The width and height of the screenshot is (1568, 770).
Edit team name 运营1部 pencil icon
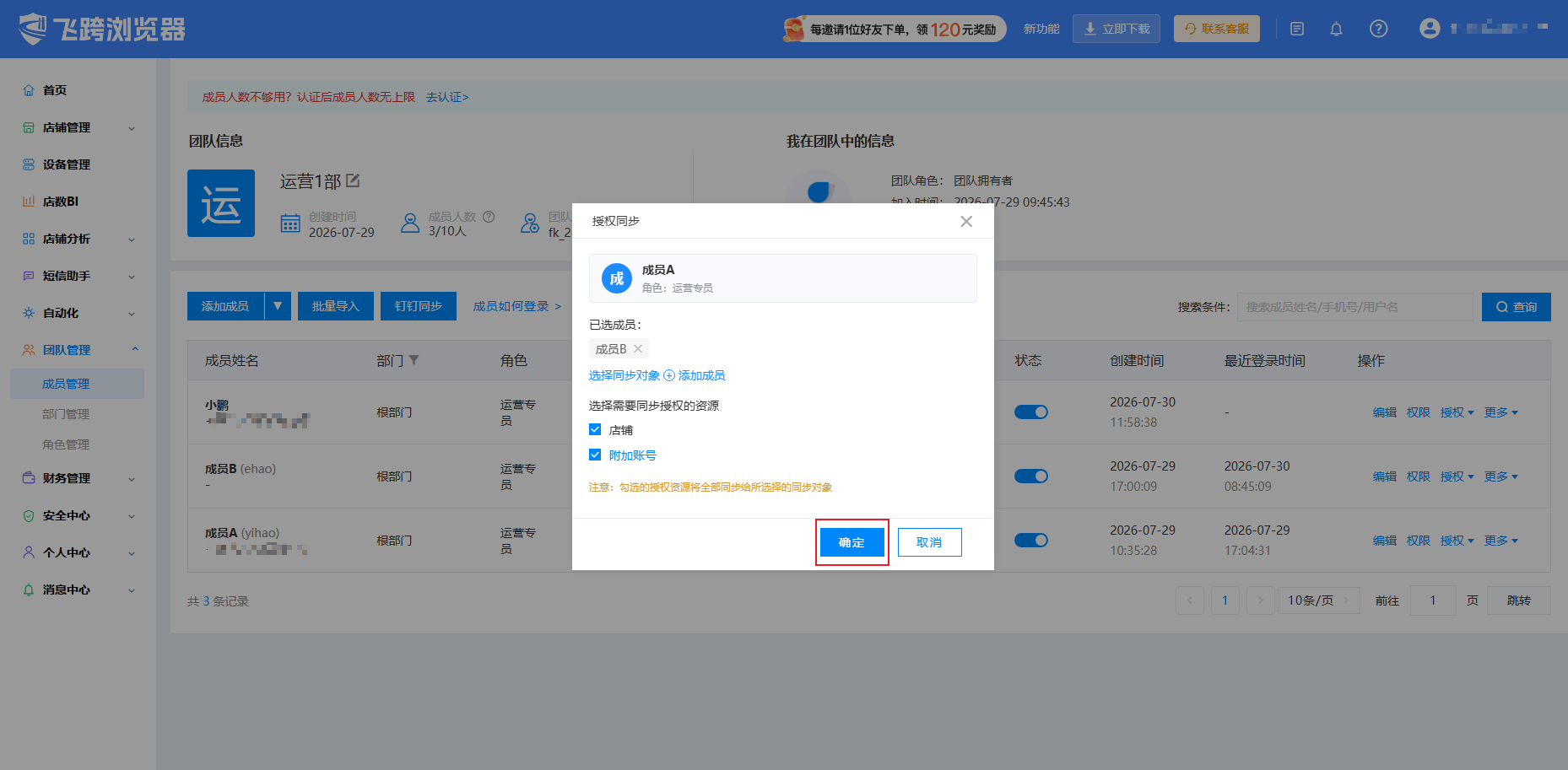(353, 180)
